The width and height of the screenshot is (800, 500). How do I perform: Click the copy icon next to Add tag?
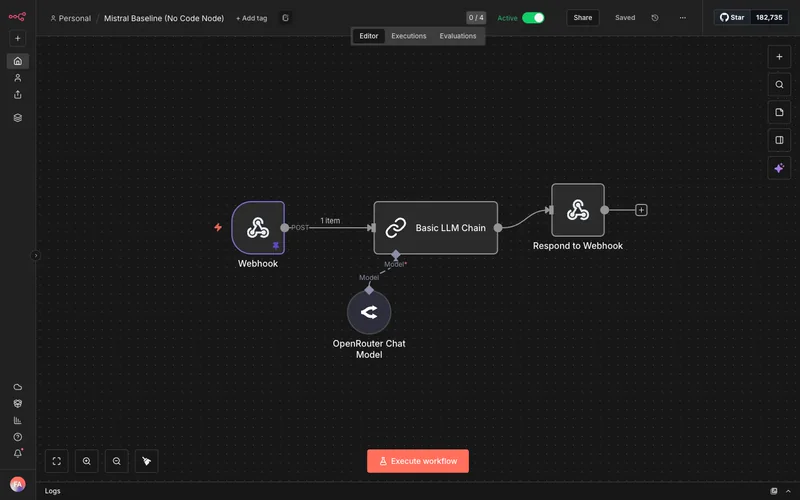[x=286, y=18]
